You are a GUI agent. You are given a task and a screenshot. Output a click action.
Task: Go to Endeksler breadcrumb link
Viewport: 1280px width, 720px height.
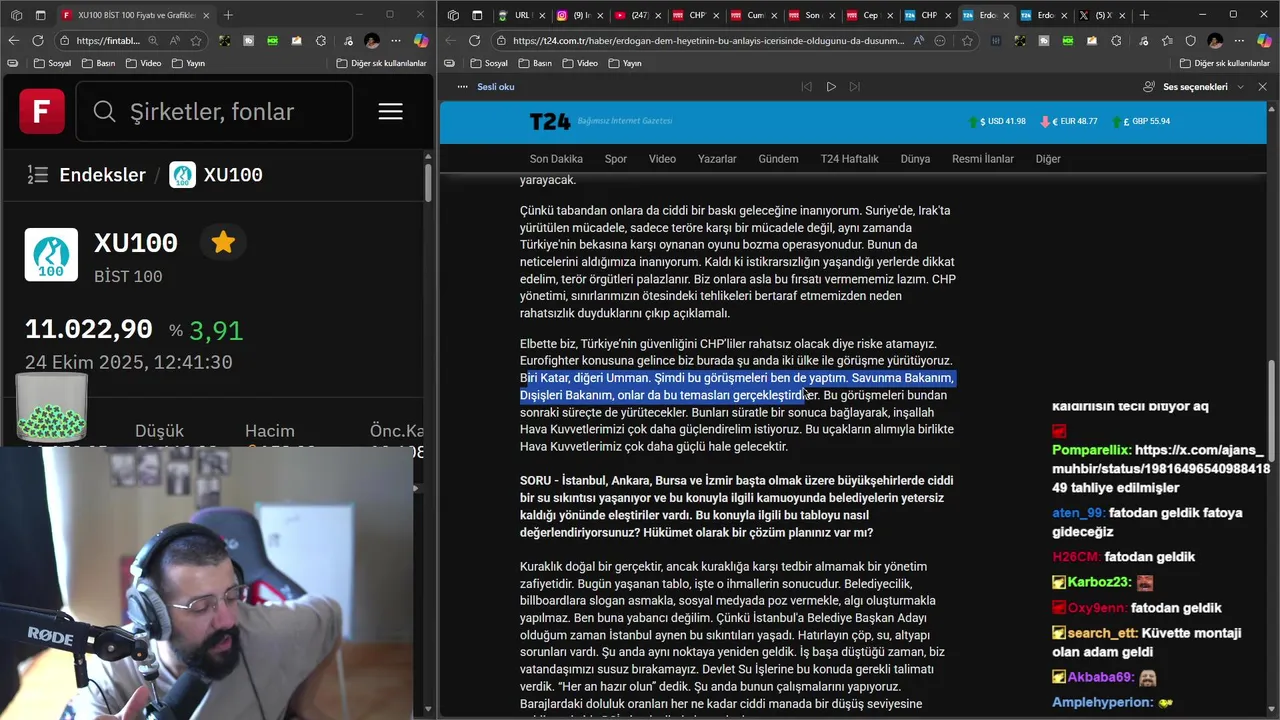pos(102,175)
